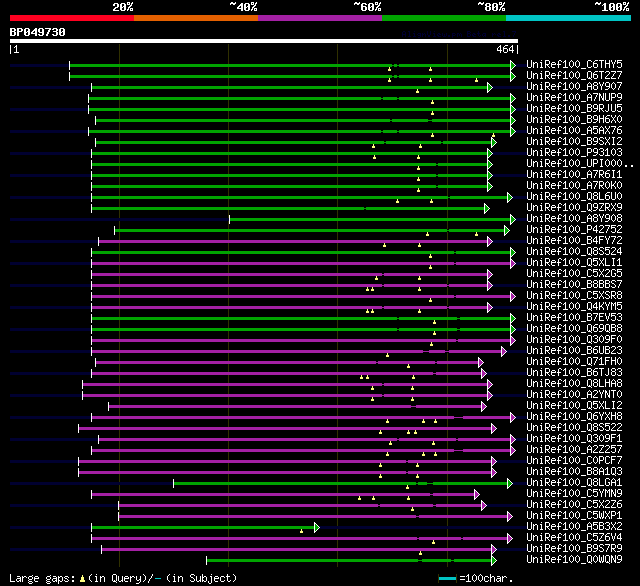Click the UniRef100_A8Y908 label
The image size is (640, 586).
[x=574, y=219]
